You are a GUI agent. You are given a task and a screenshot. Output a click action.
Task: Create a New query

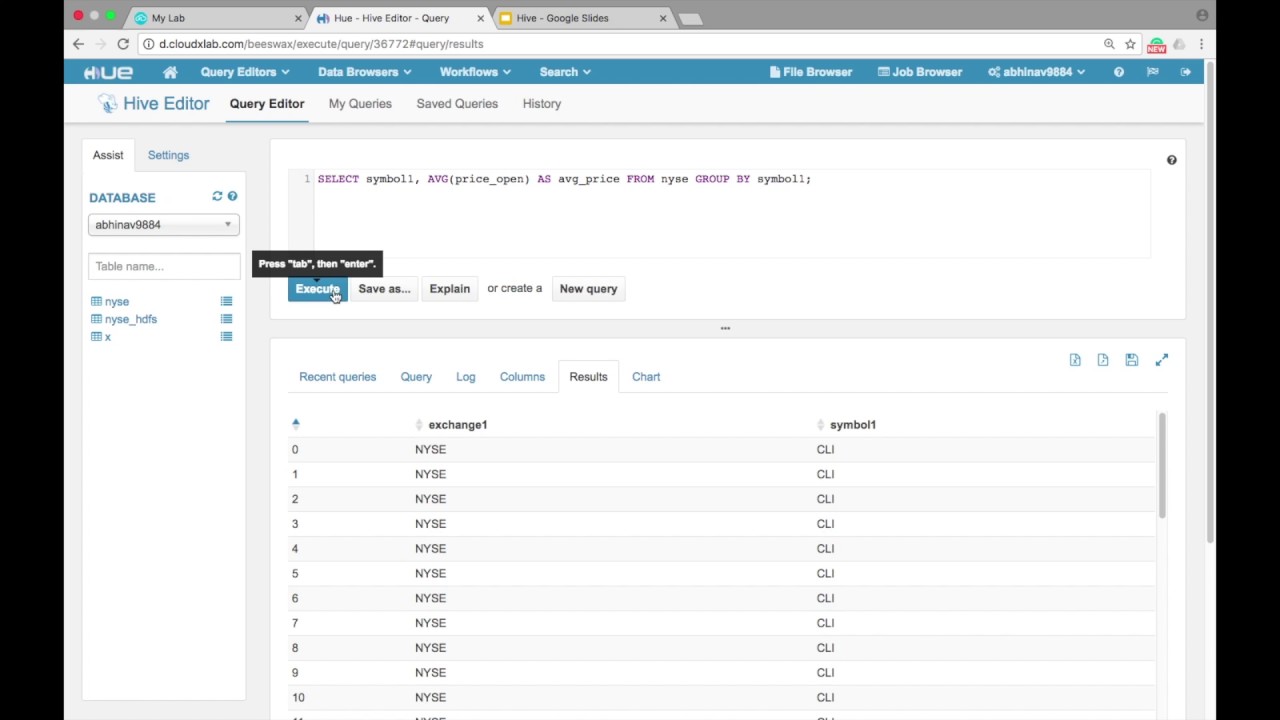(x=588, y=289)
